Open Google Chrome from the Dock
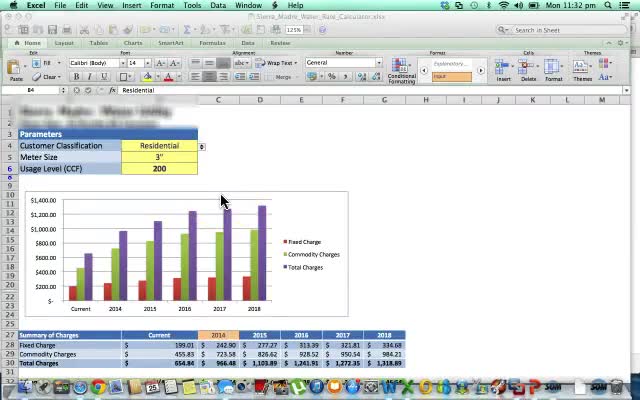 pyautogui.click(x=98, y=387)
